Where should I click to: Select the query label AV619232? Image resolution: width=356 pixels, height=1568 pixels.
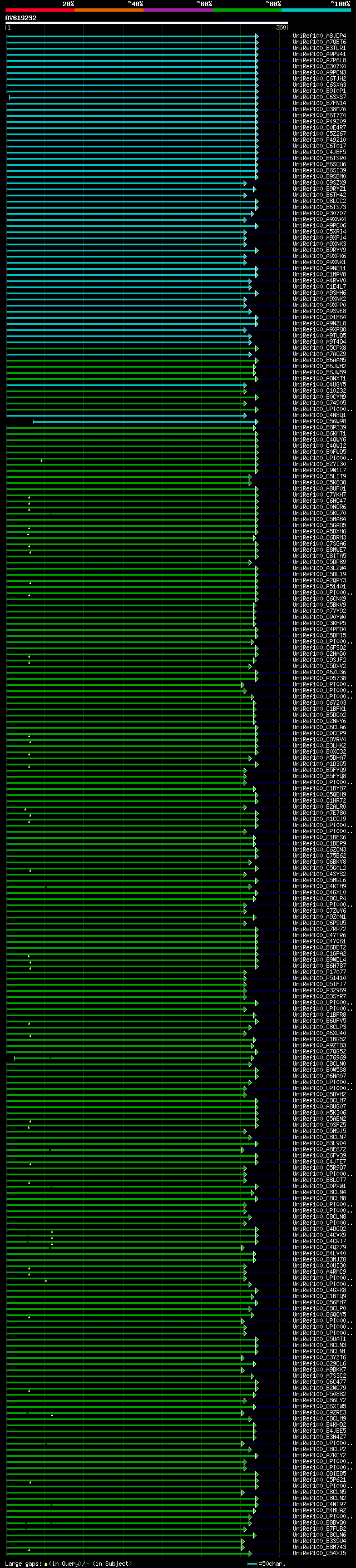tap(21, 18)
